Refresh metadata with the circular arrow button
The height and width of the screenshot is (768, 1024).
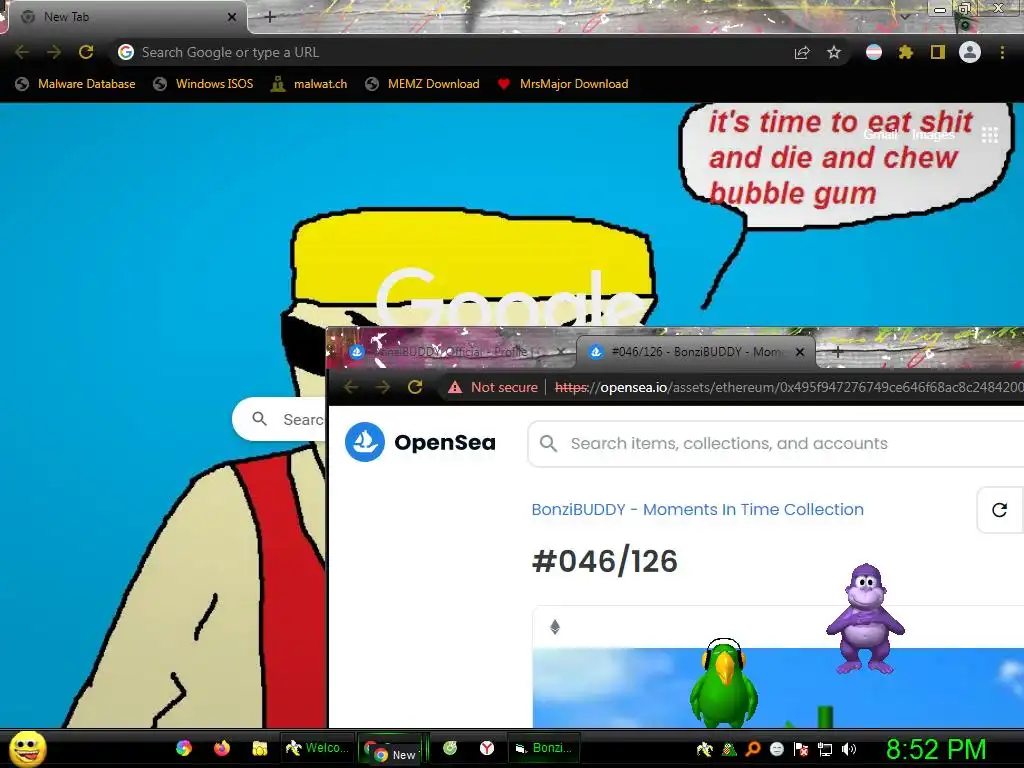tap(1000, 510)
